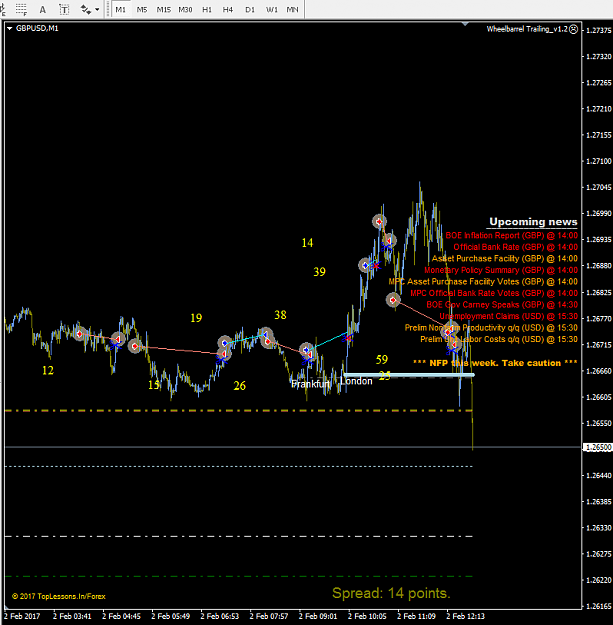Switch to M30 timeframe
This screenshot has height=625, width=613.
point(185,10)
